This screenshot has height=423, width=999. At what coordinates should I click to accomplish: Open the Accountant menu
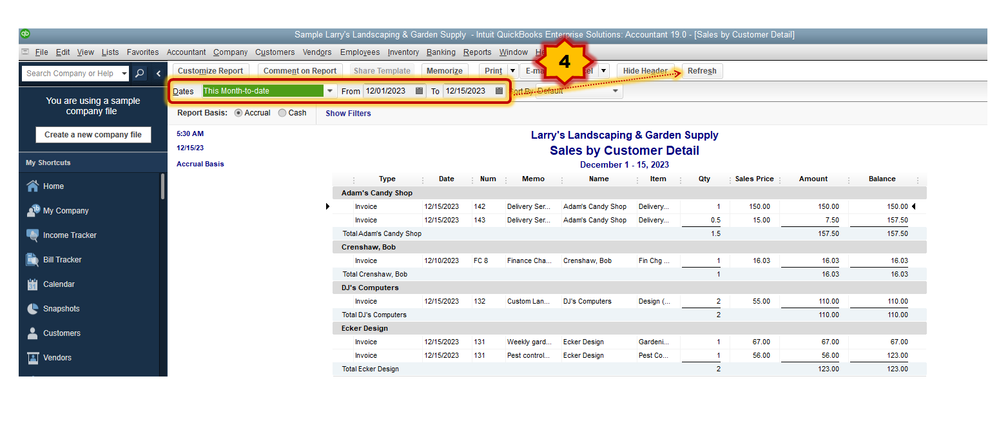[x=186, y=52]
